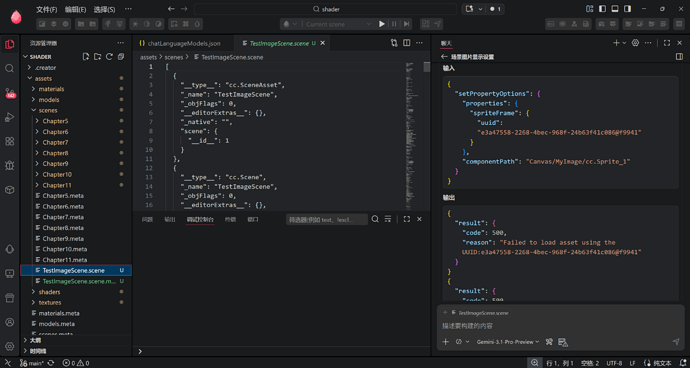Open editor more actions menu

pos(419,43)
